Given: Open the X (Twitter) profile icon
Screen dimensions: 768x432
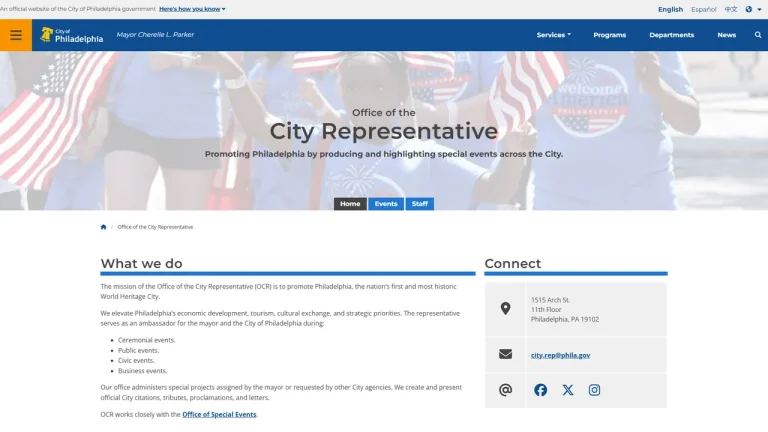Looking at the screenshot, I should pos(568,390).
